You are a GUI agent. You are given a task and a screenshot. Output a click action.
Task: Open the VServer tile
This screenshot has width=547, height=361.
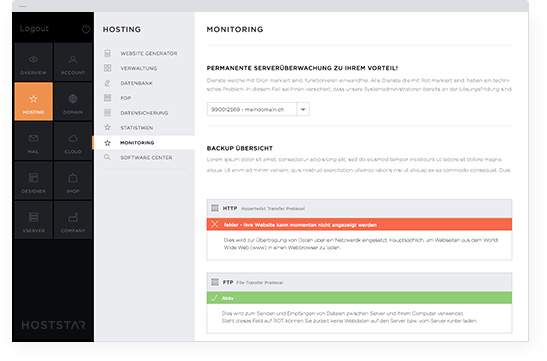click(33, 220)
